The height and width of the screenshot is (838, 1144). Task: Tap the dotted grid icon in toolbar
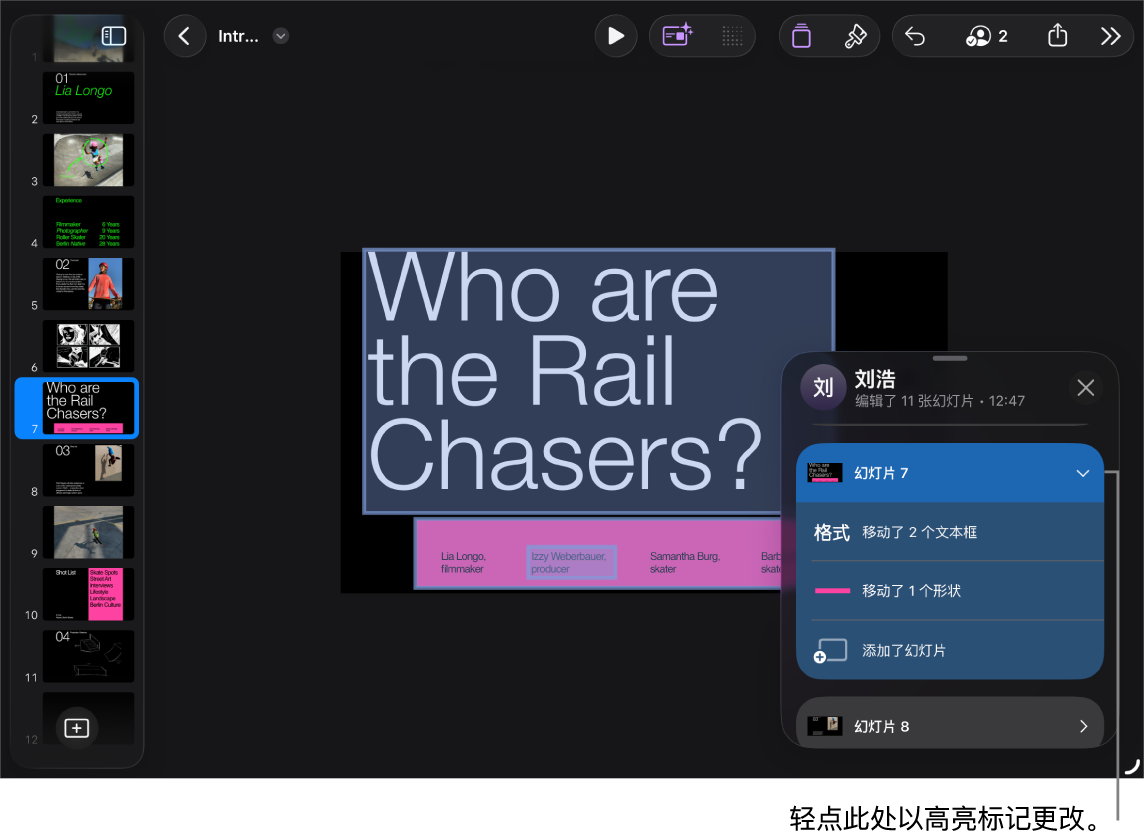pyautogui.click(x=732, y=36)
